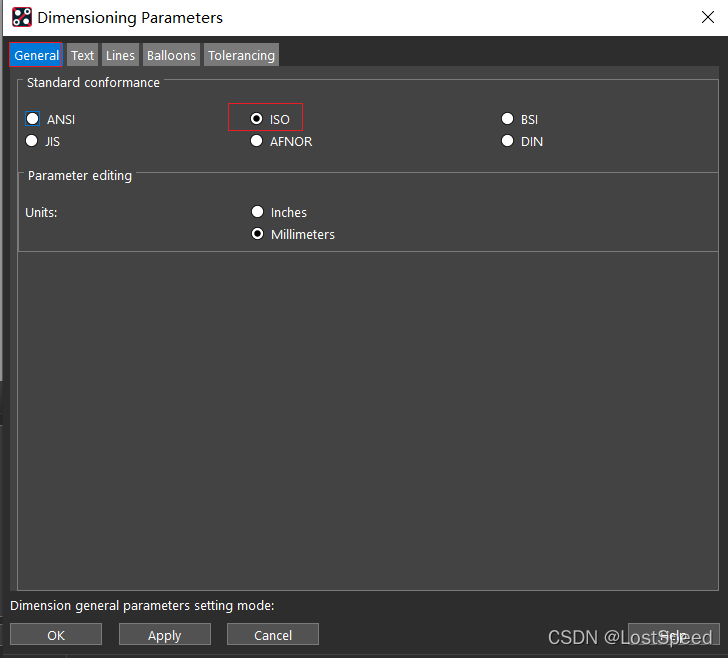Close the Dimensioning Parameters dialog

point(707,17)
